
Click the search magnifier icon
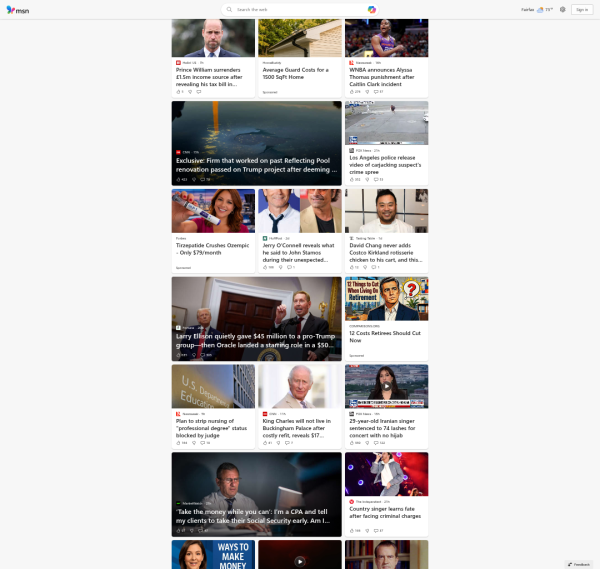[229, 10]
